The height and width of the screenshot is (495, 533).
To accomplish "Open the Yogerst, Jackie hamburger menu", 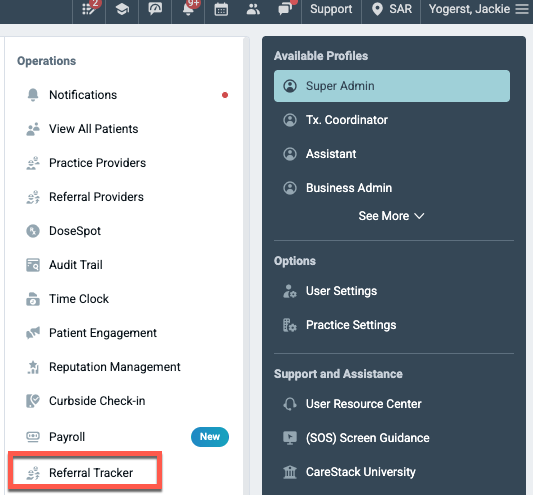I will (522, 9).
